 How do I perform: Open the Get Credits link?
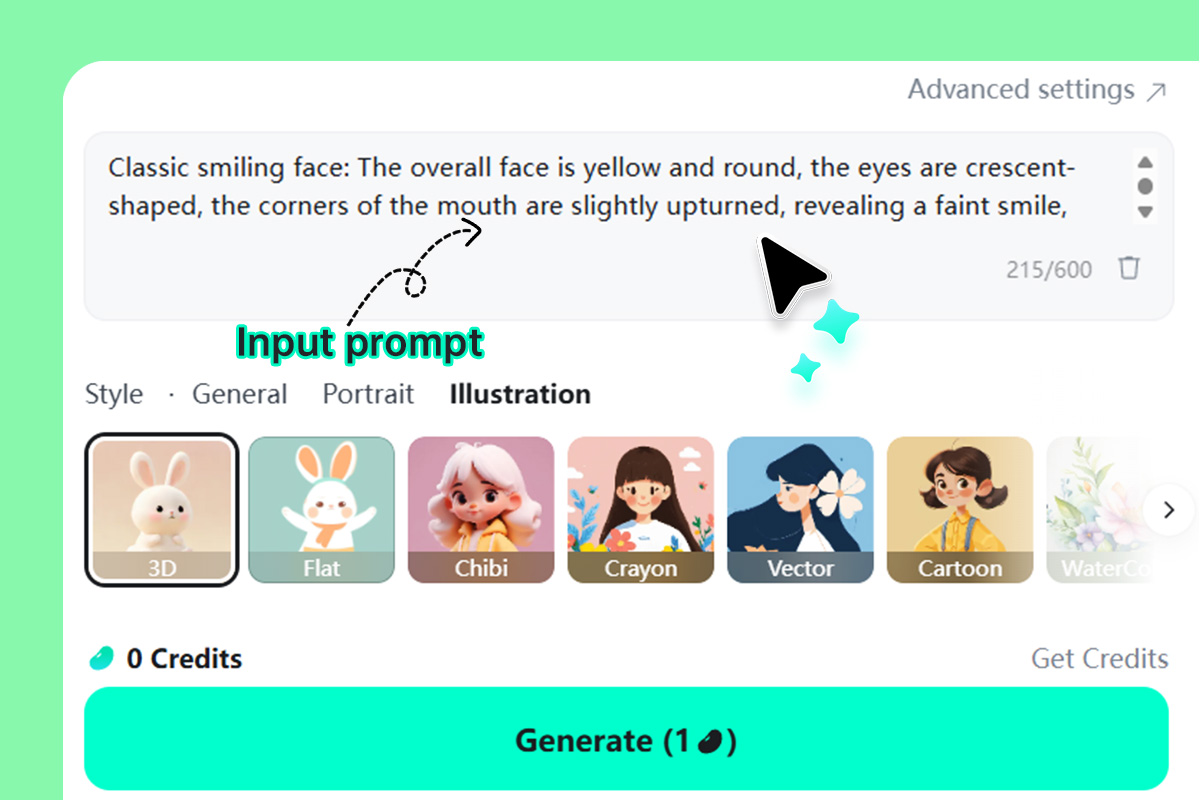pyautogui.click(x=1100, y=659)
